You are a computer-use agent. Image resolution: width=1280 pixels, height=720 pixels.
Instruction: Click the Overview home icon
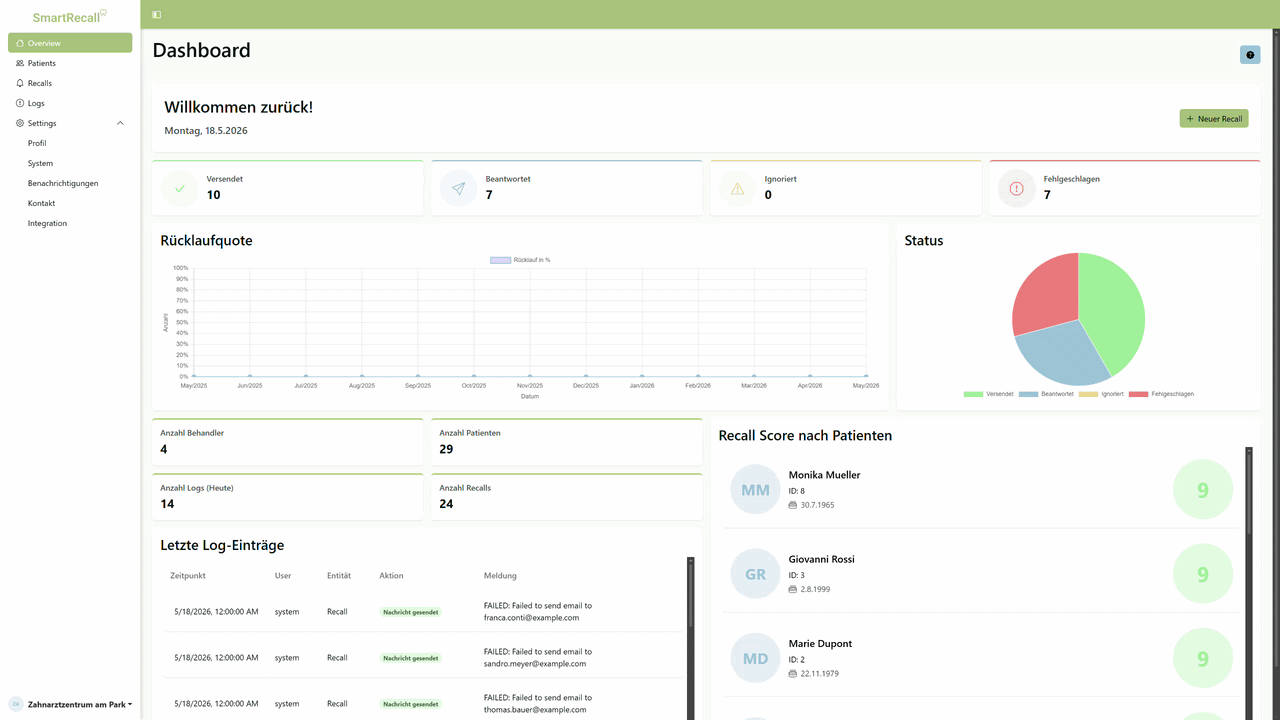click(x=20, y=43)
